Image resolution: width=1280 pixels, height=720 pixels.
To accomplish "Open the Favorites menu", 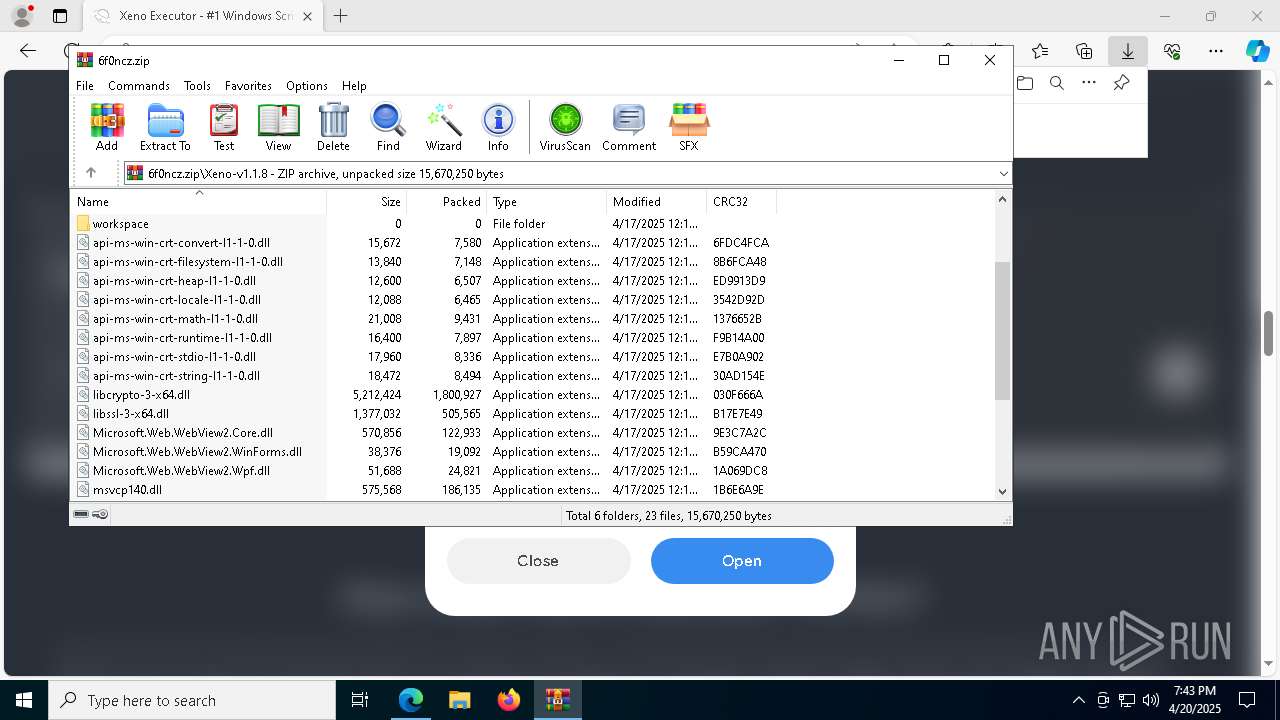I will 248,86.
